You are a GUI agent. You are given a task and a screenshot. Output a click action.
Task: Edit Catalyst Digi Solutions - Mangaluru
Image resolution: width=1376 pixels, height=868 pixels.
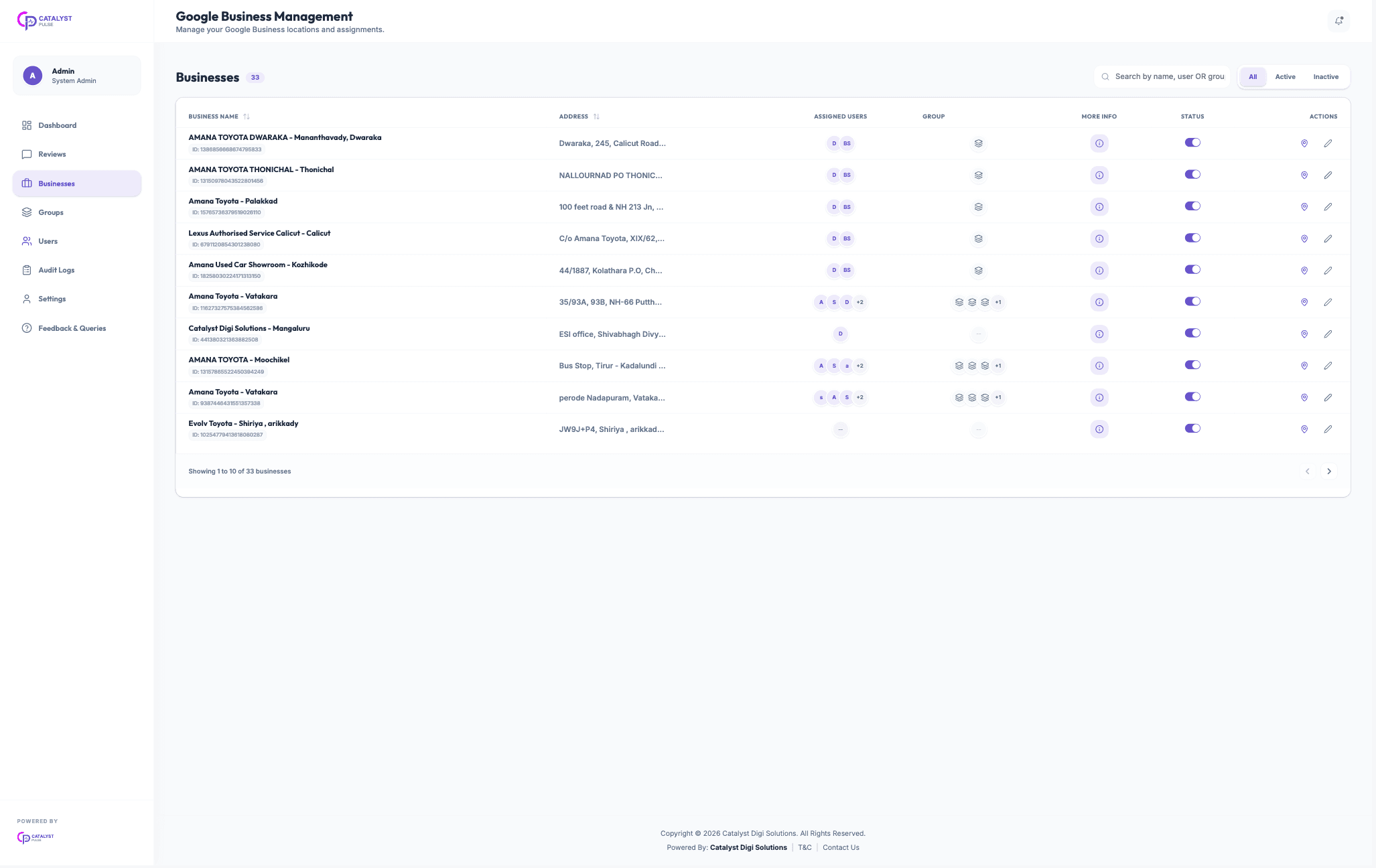[1328, 334]
